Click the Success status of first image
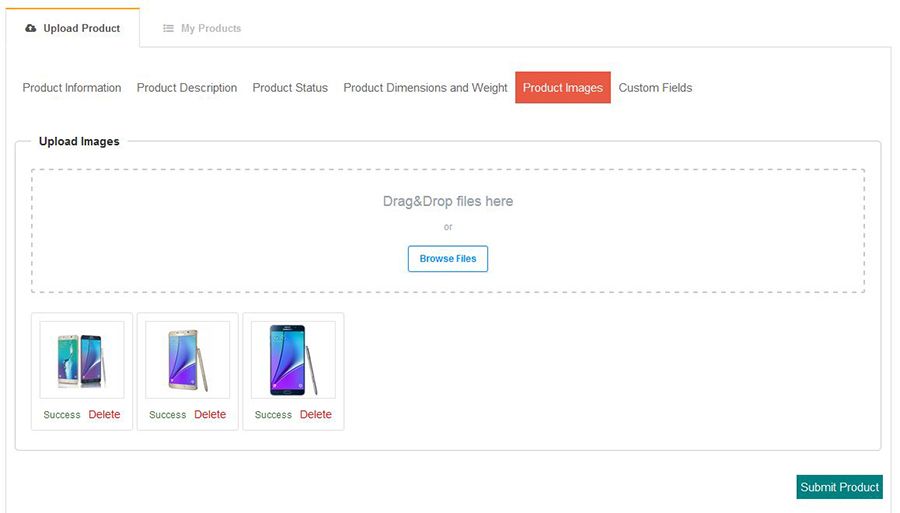This screenshot has height=513, width=900. click(62, 415)
